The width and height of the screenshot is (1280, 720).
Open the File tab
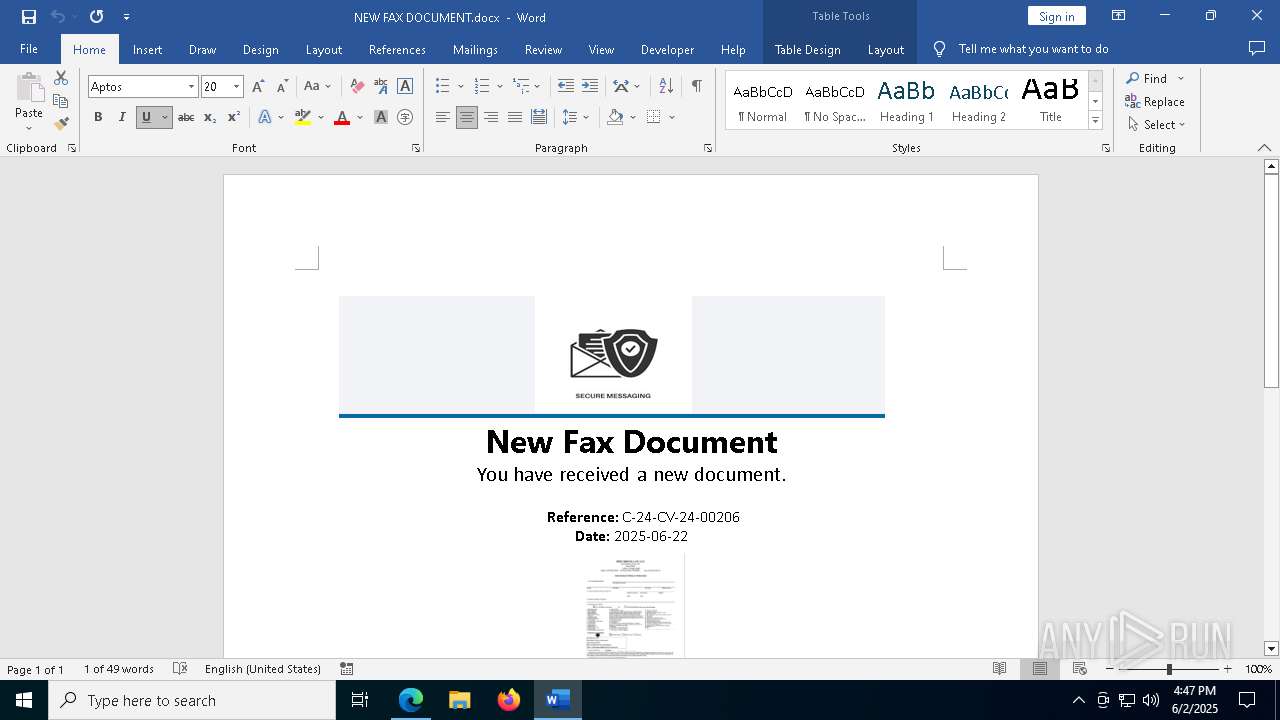click(29, 49)
